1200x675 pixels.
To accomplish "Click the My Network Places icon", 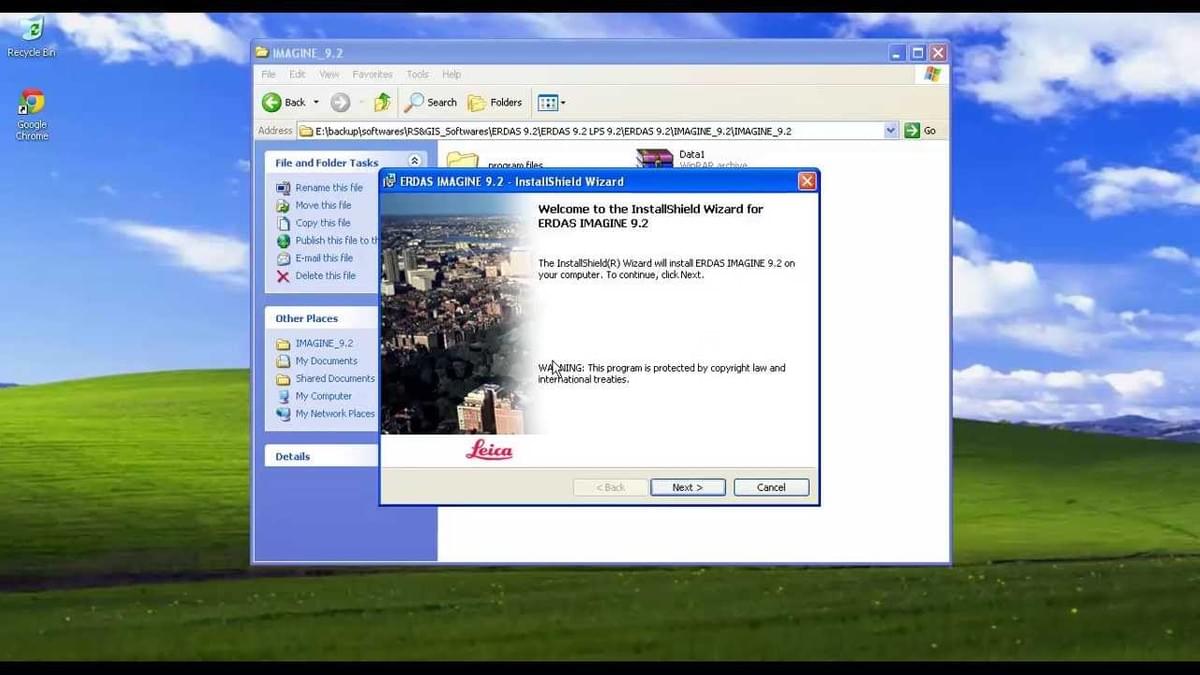I will tap(283, 414).
